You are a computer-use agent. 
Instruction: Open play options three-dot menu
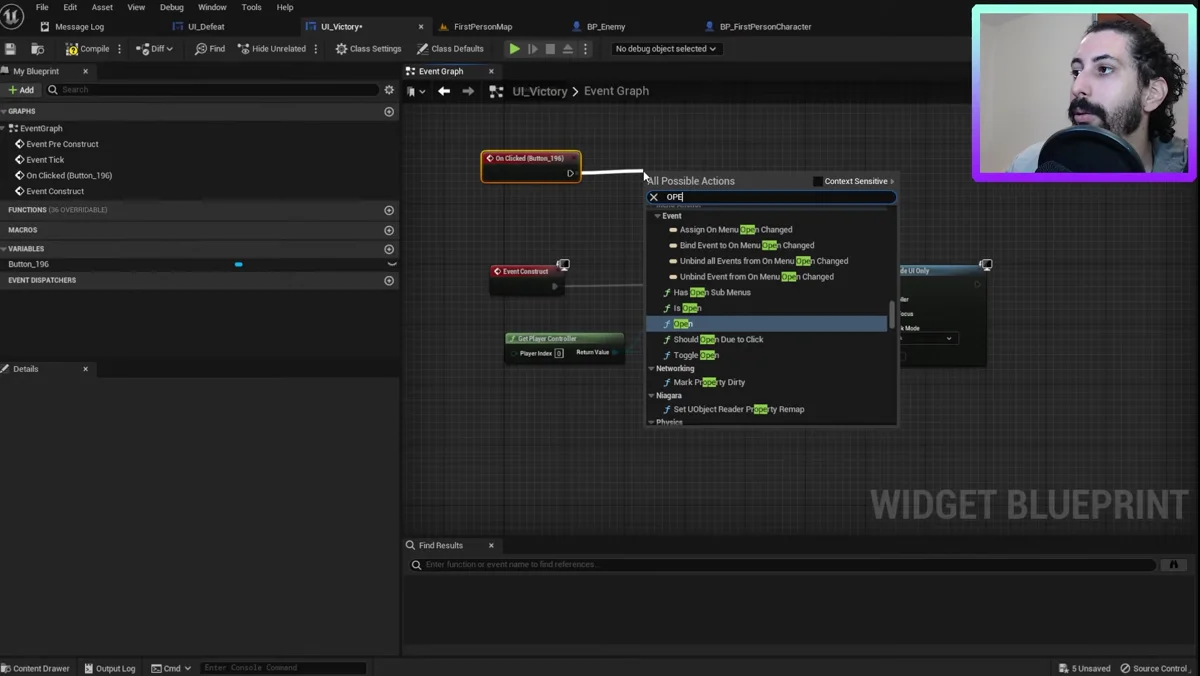click(586, 48)
